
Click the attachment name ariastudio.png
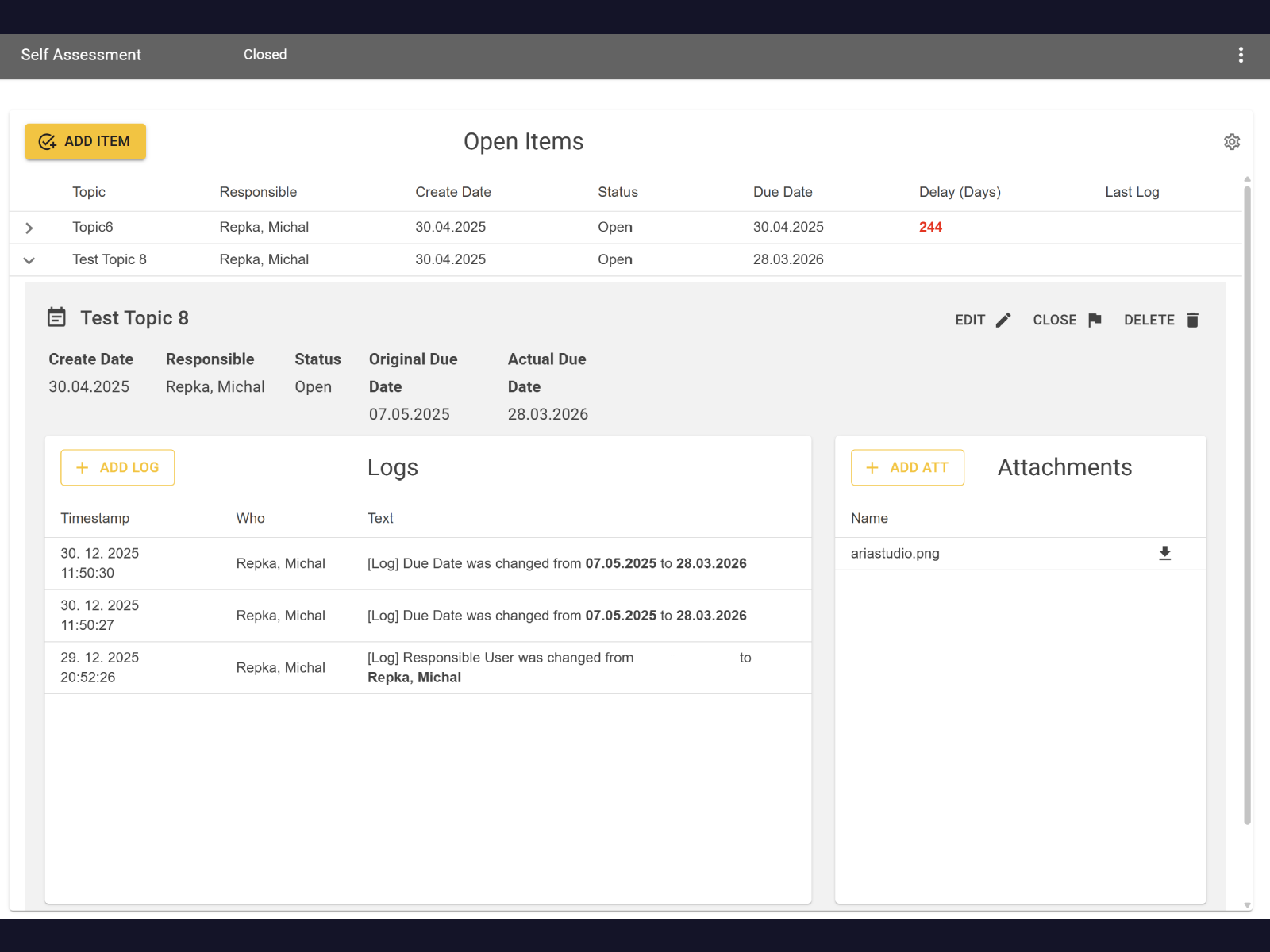point(894,553)
